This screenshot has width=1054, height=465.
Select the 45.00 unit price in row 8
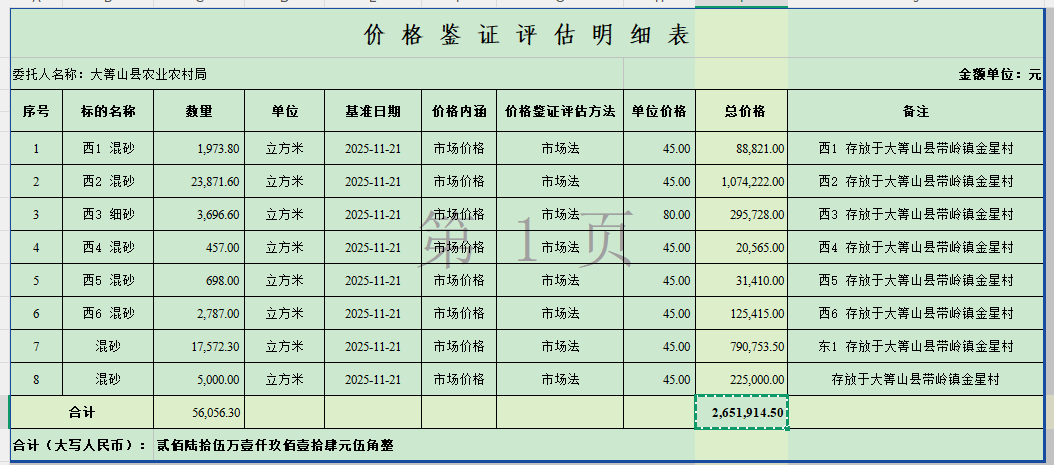(x=659, y=379)
